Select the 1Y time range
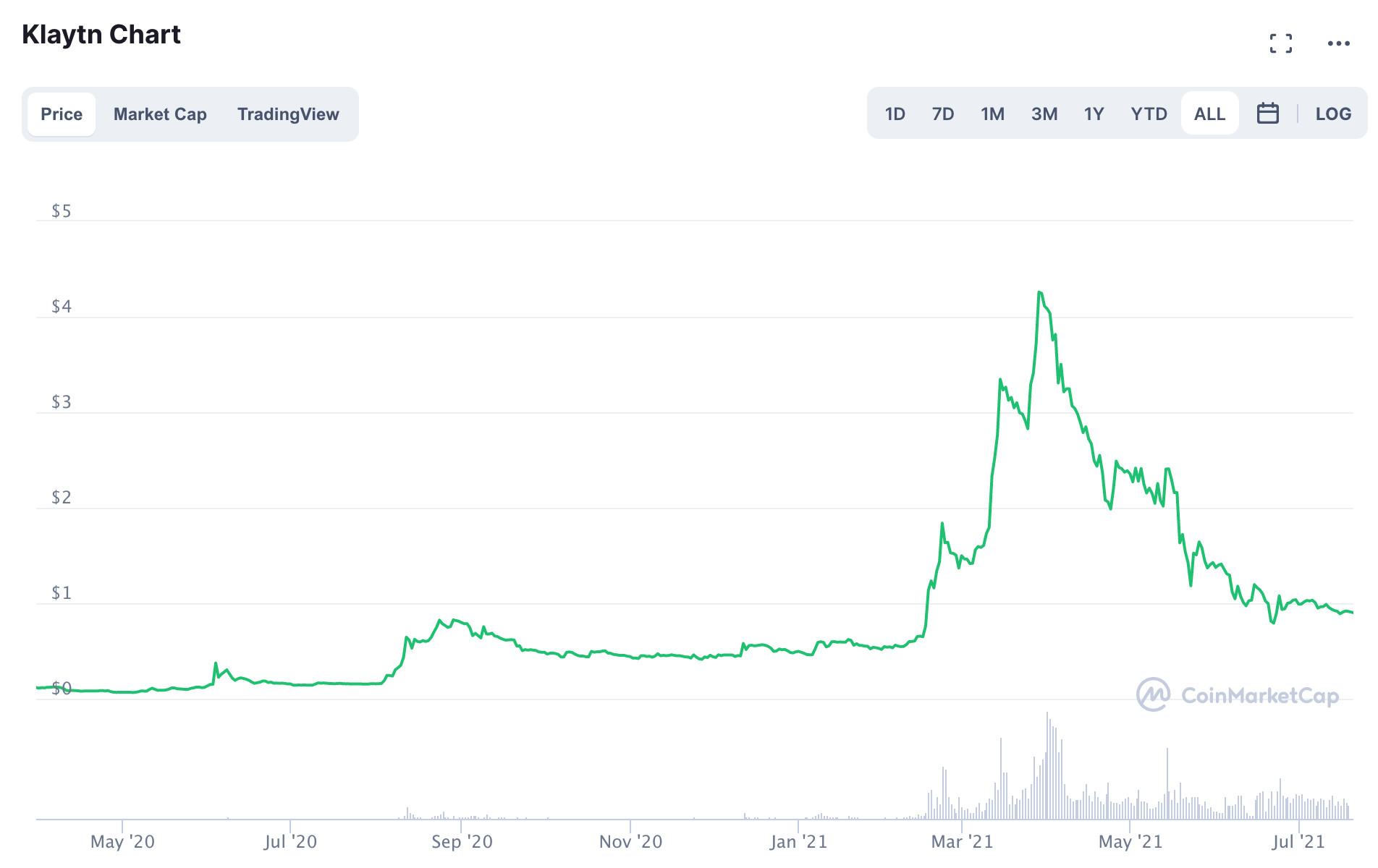Image resolution: width=1378 pixels, height=868 pixels. pyautogui.click(x=1094, y=114)
